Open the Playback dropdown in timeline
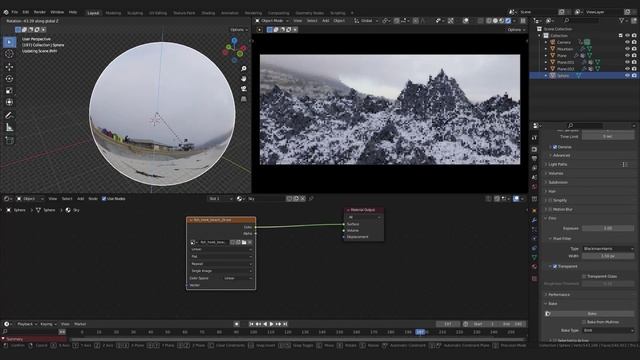This screenshot has height=360, width=640. 27,324
